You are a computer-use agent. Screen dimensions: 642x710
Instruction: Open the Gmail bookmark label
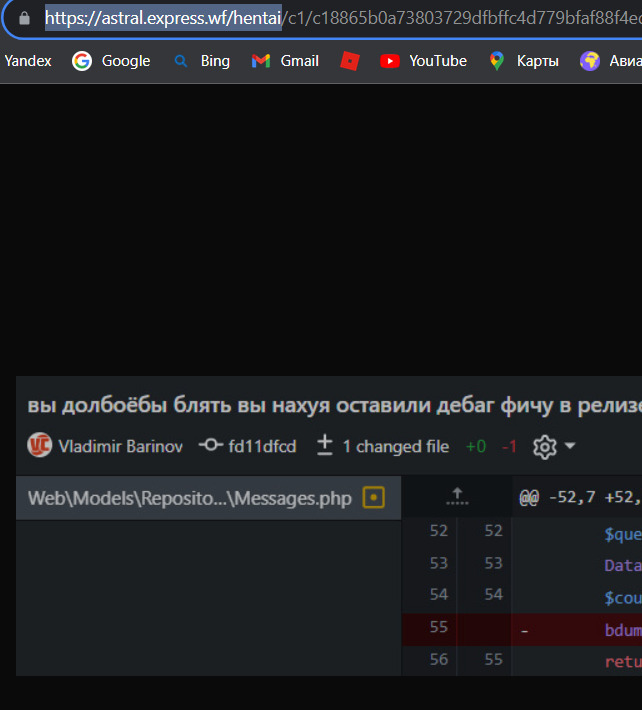point(299,61)
